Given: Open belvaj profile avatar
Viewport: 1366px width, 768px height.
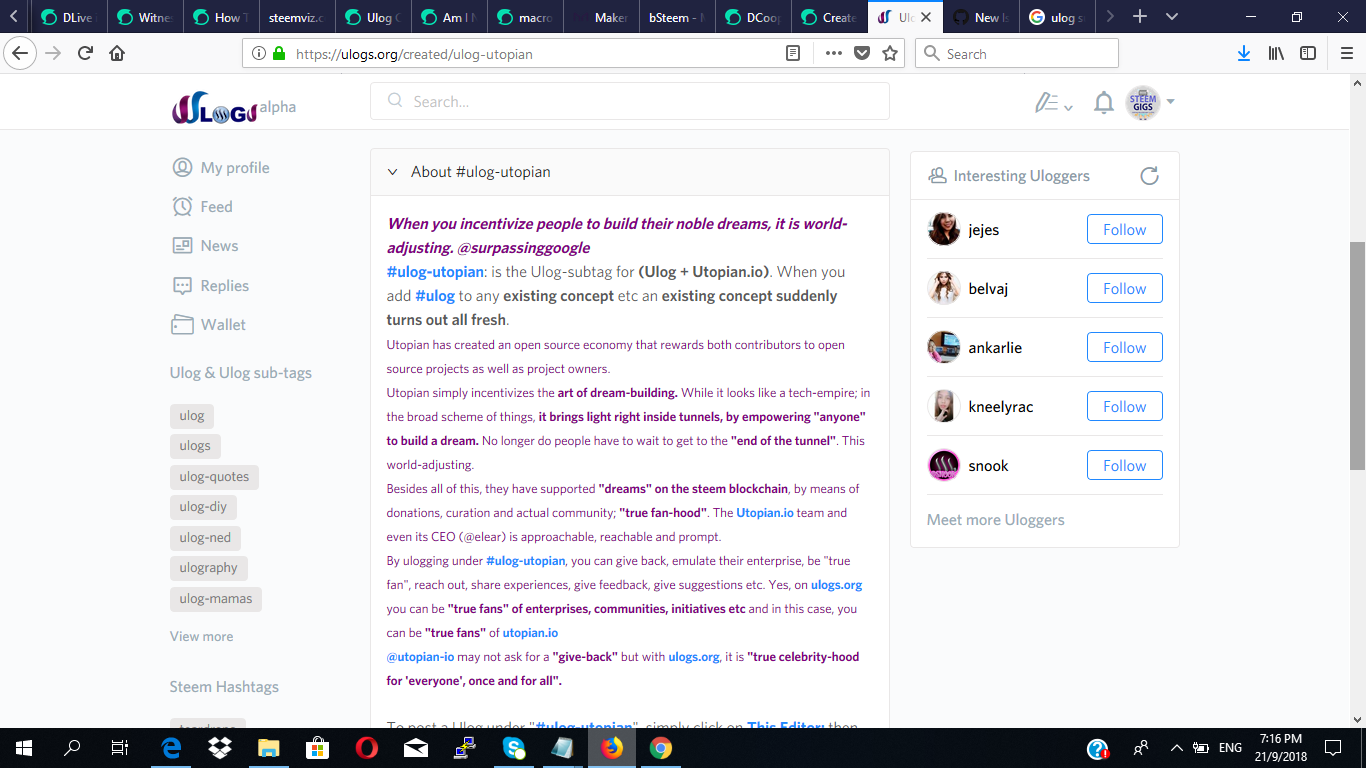Looking at the screenshot, I should [x=944, y=288].
